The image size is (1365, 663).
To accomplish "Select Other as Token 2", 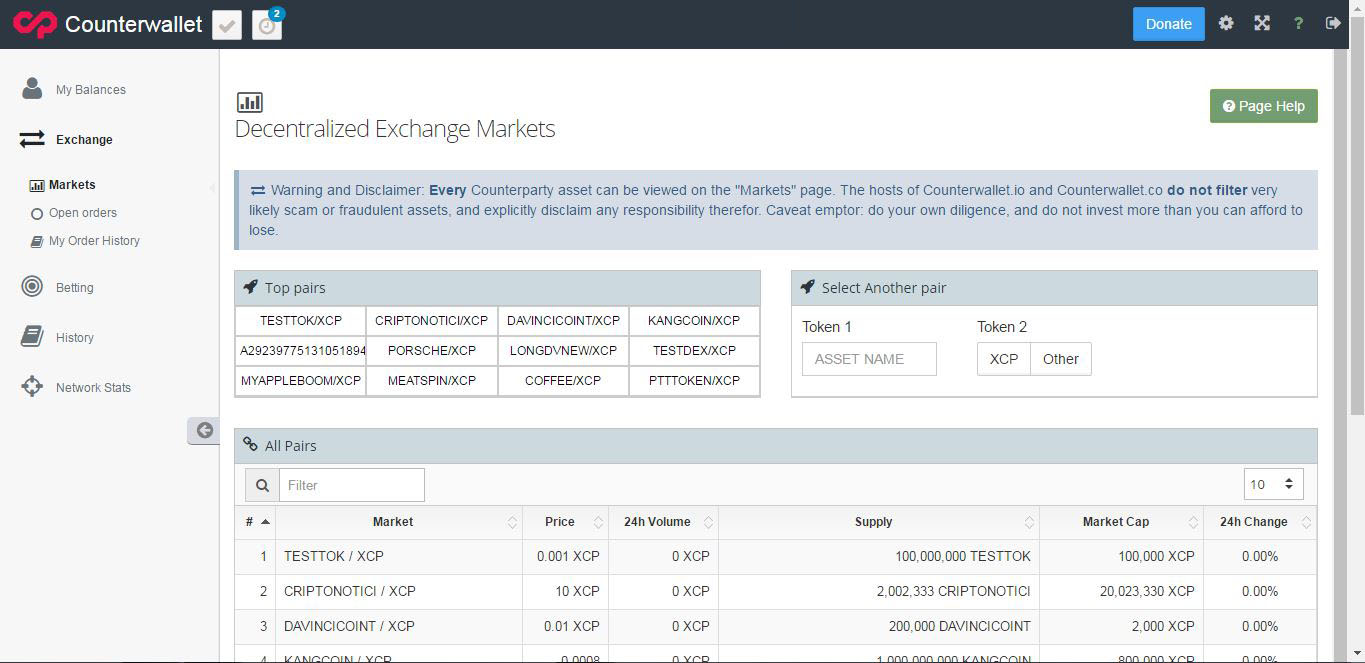I will [x=1060, y=359].
